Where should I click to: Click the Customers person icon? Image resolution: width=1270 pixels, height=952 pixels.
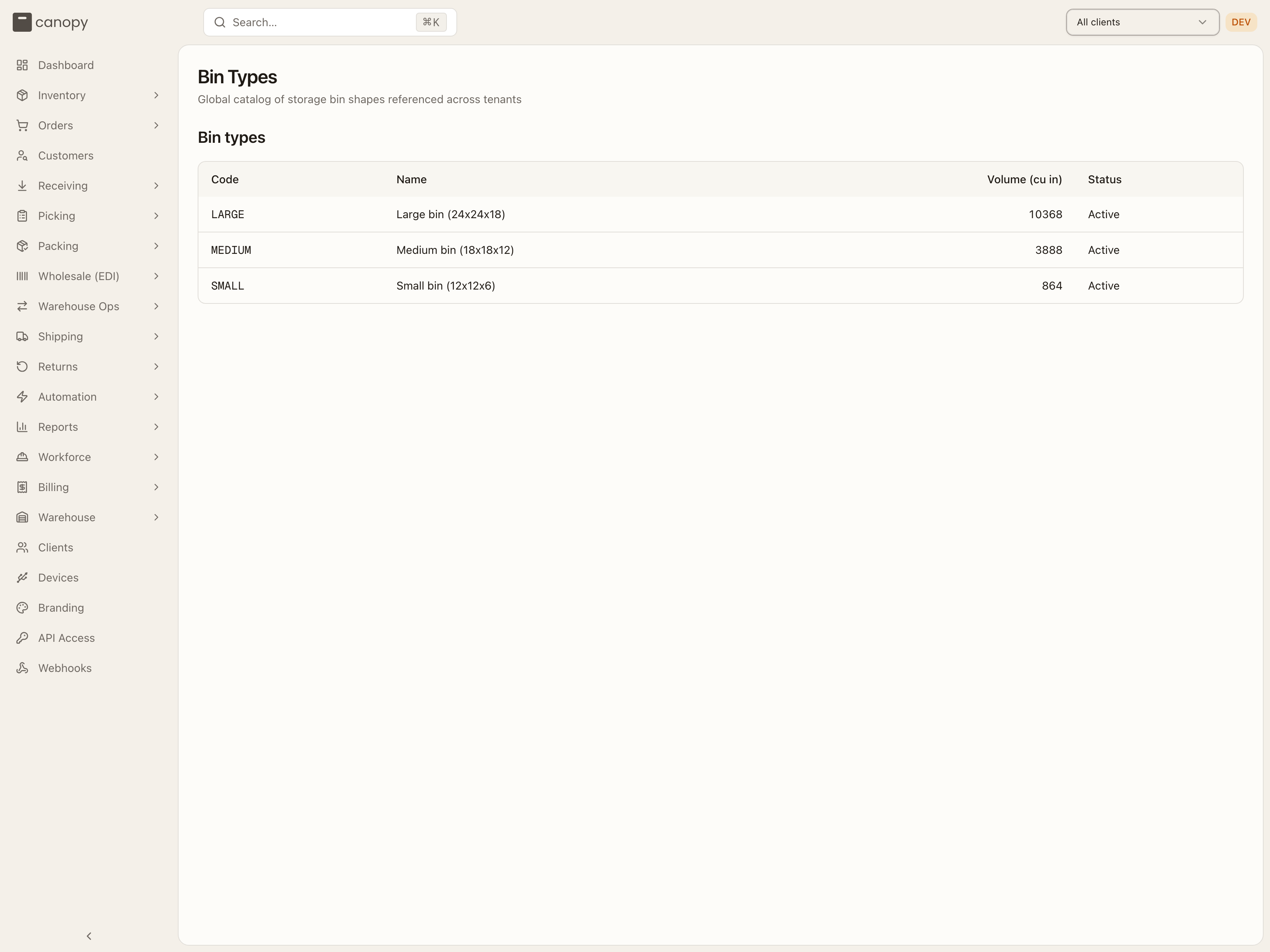coord(22,155)
